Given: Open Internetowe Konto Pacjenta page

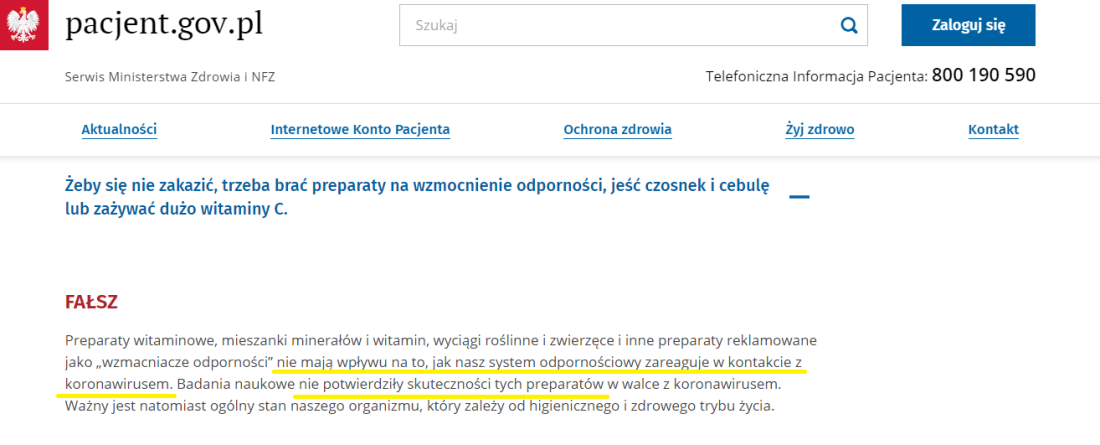Looking at the screenshot, I should tap(360, 129).
